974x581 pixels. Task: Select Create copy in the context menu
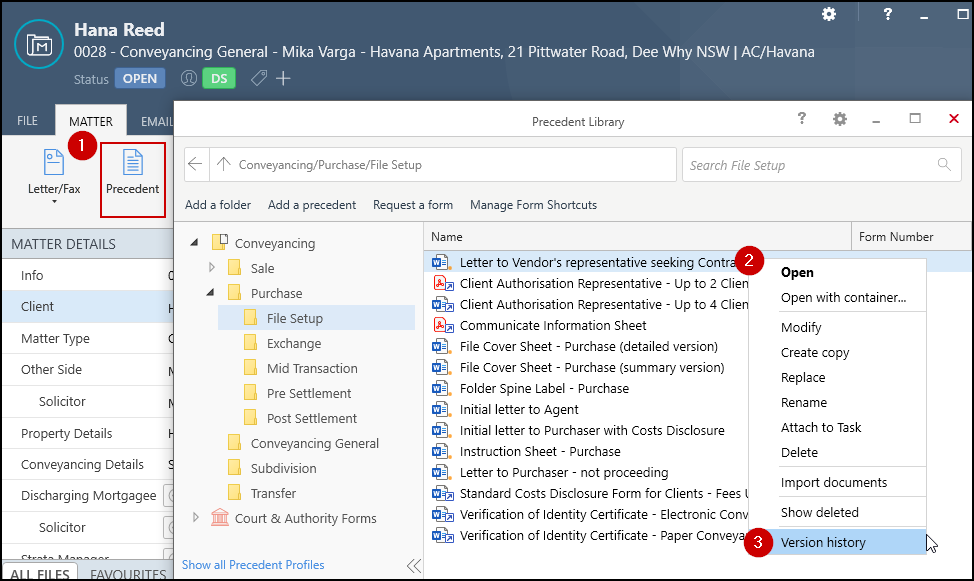click(x=815, y=352)
